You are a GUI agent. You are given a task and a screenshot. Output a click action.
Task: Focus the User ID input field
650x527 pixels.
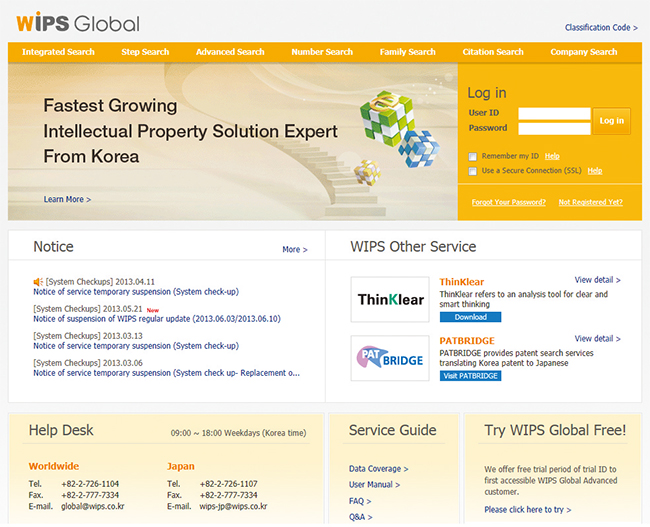point(554,113)
